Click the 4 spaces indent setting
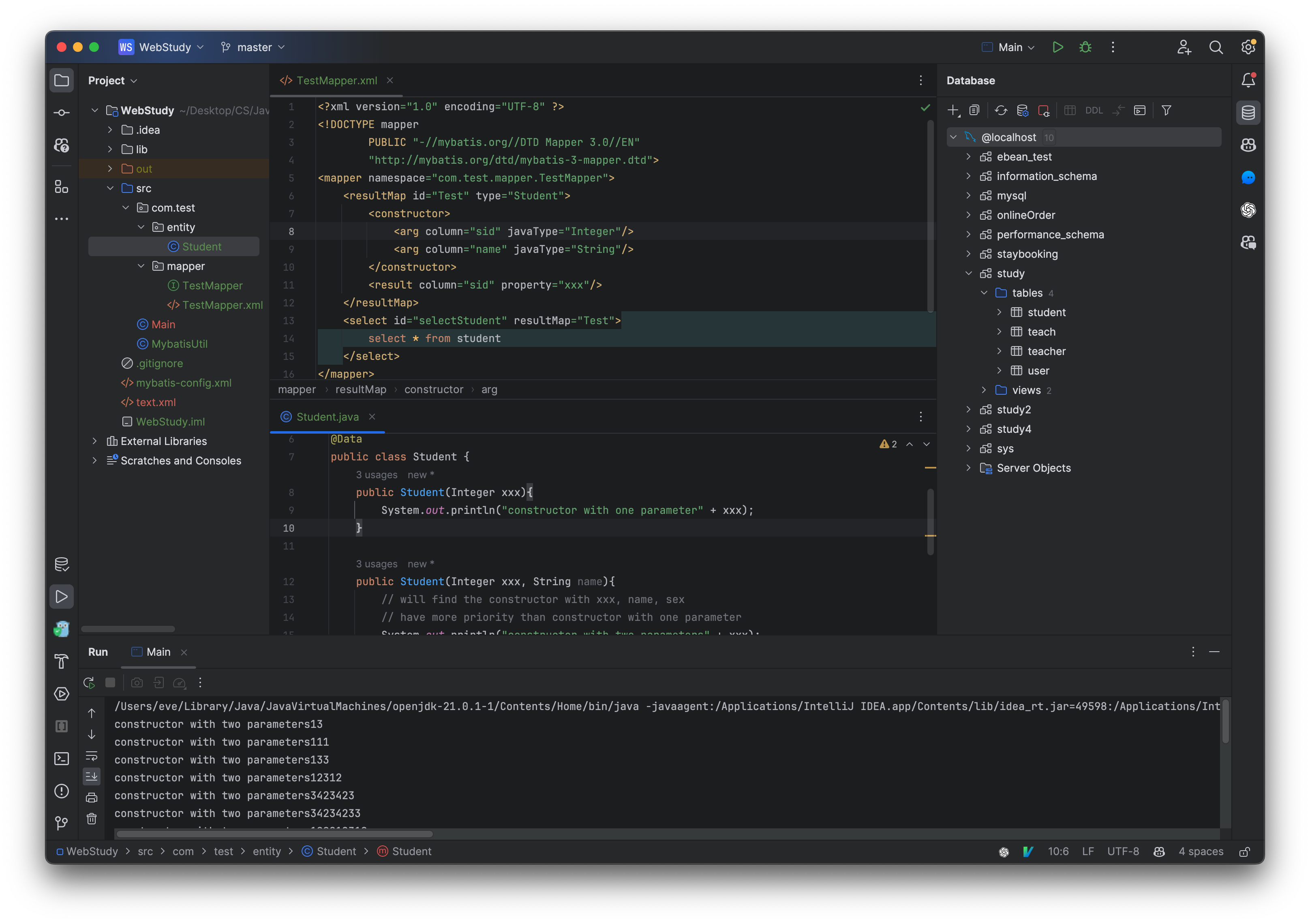Image resolution: width=1310 pixels, height=924 pixels. 1201,851
